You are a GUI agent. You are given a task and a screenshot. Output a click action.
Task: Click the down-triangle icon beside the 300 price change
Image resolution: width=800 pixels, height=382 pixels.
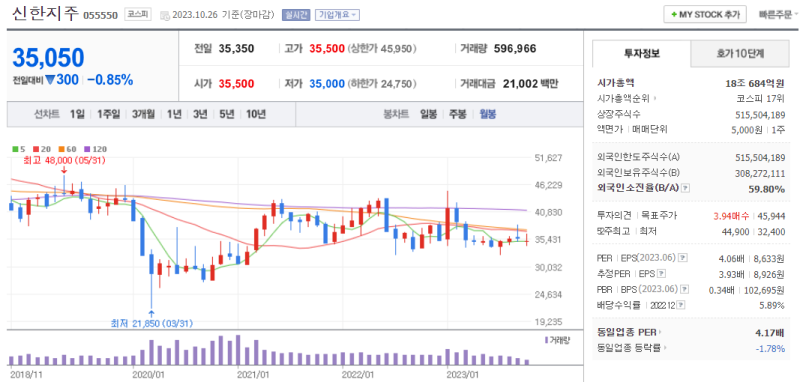(50, 80)
